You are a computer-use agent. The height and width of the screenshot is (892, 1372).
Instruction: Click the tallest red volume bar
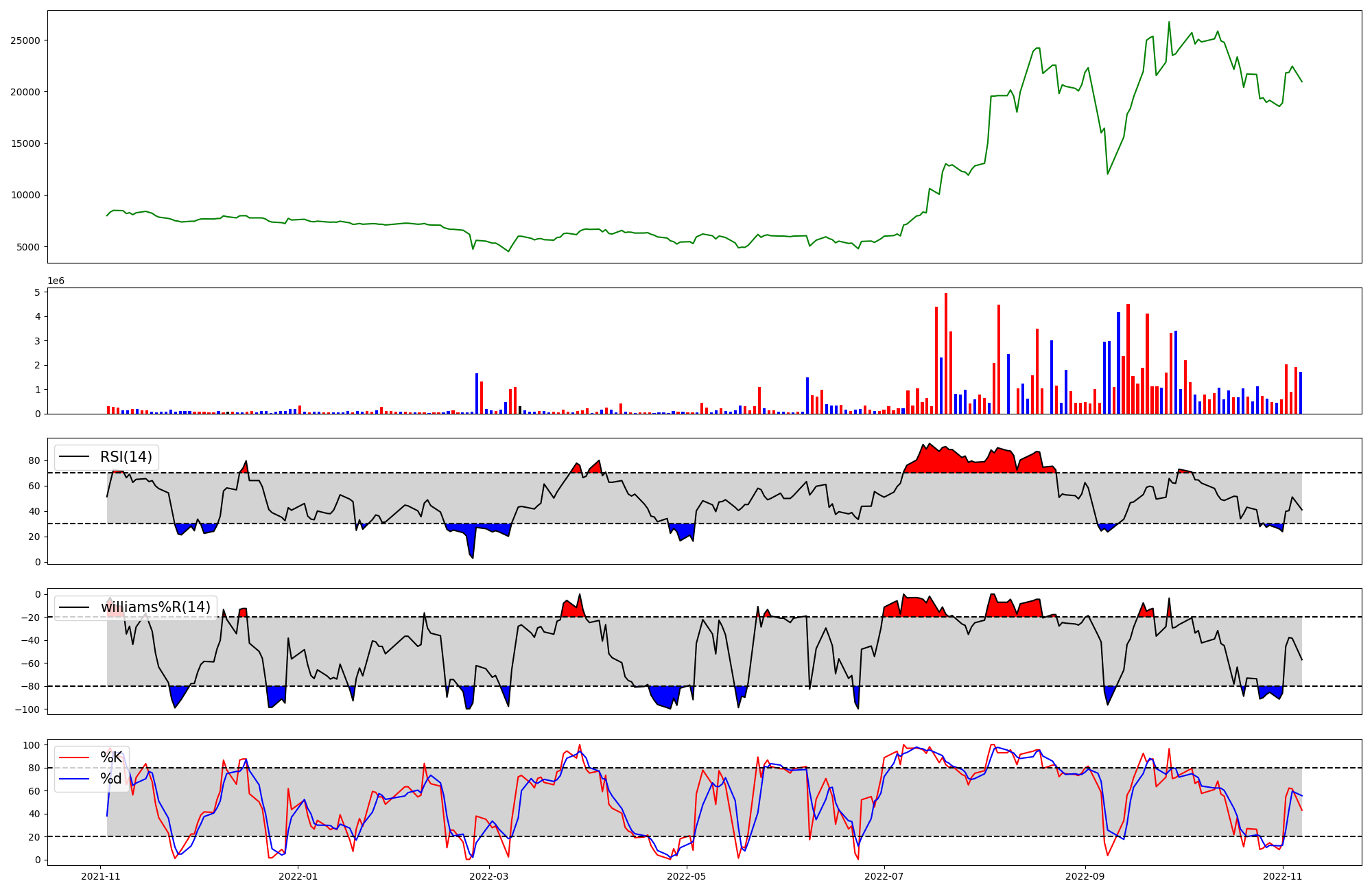[x=946, y=353]
